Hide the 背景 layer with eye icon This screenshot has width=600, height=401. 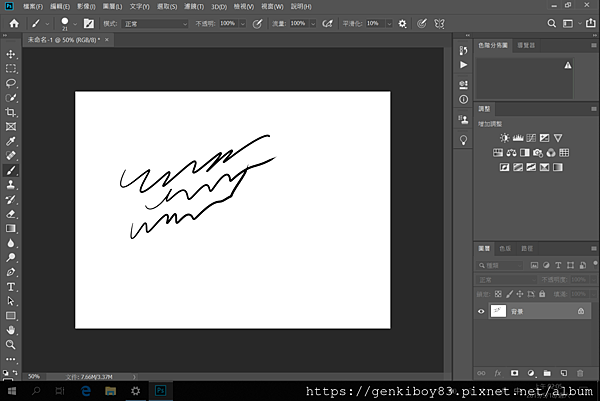point(481,312)
